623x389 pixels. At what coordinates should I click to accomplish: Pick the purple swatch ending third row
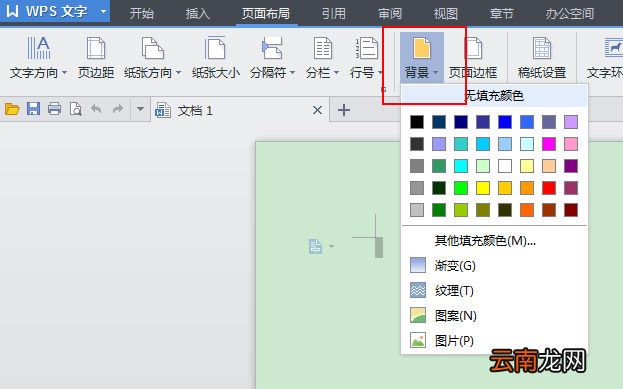[x=571, y=166]
